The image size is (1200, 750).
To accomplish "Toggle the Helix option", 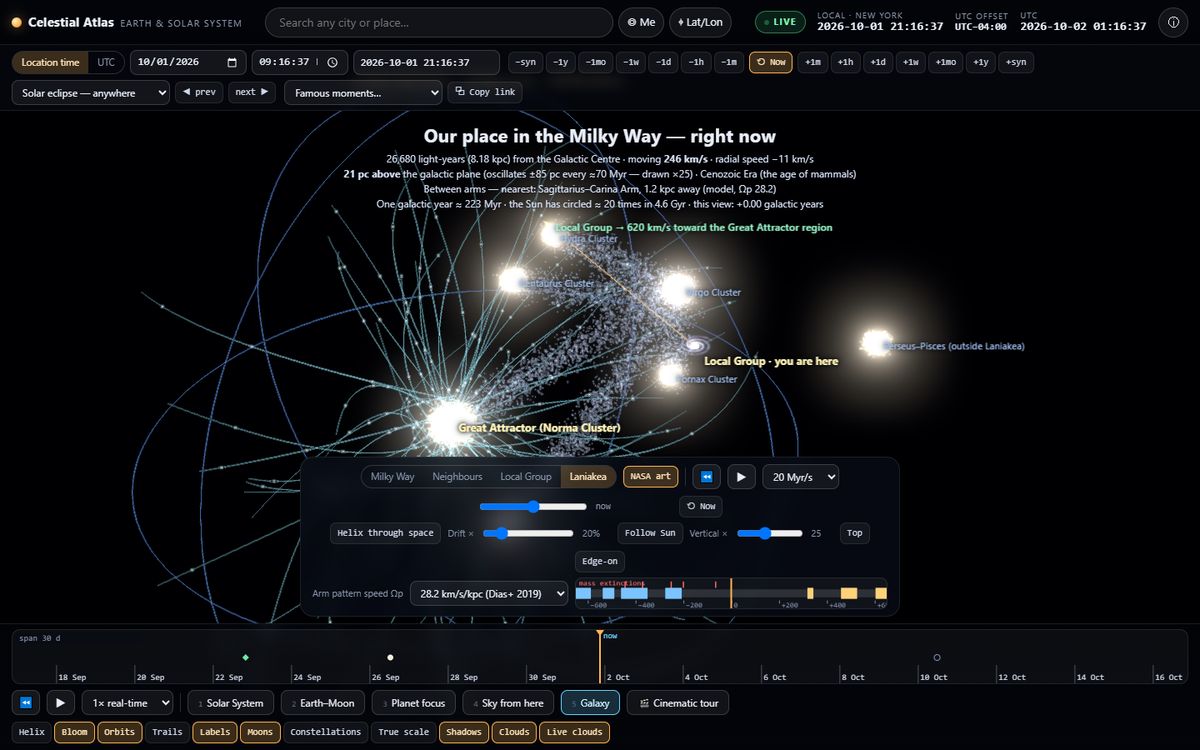I will tap(32, 732).
